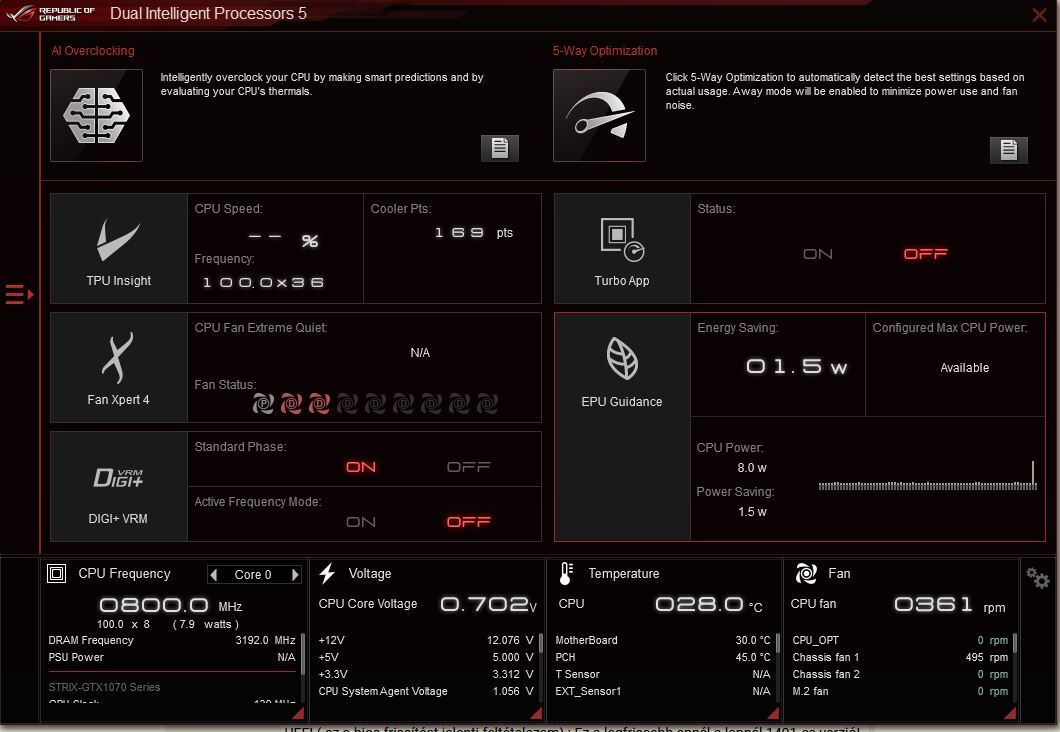The width and height of the screenshot is (1060, 732).
Task: Click the Core 0 selector field
Action: click(x=254, y=575)
